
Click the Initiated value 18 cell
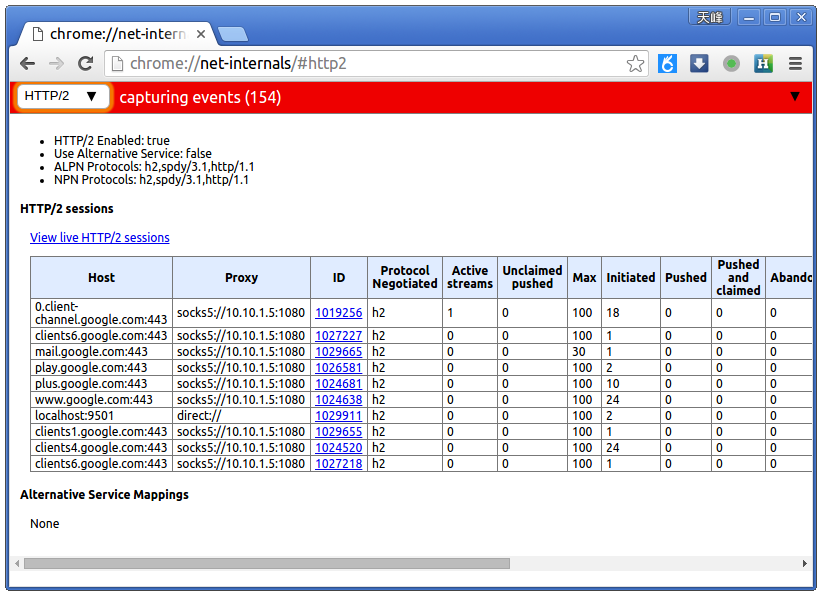point(630,312)
